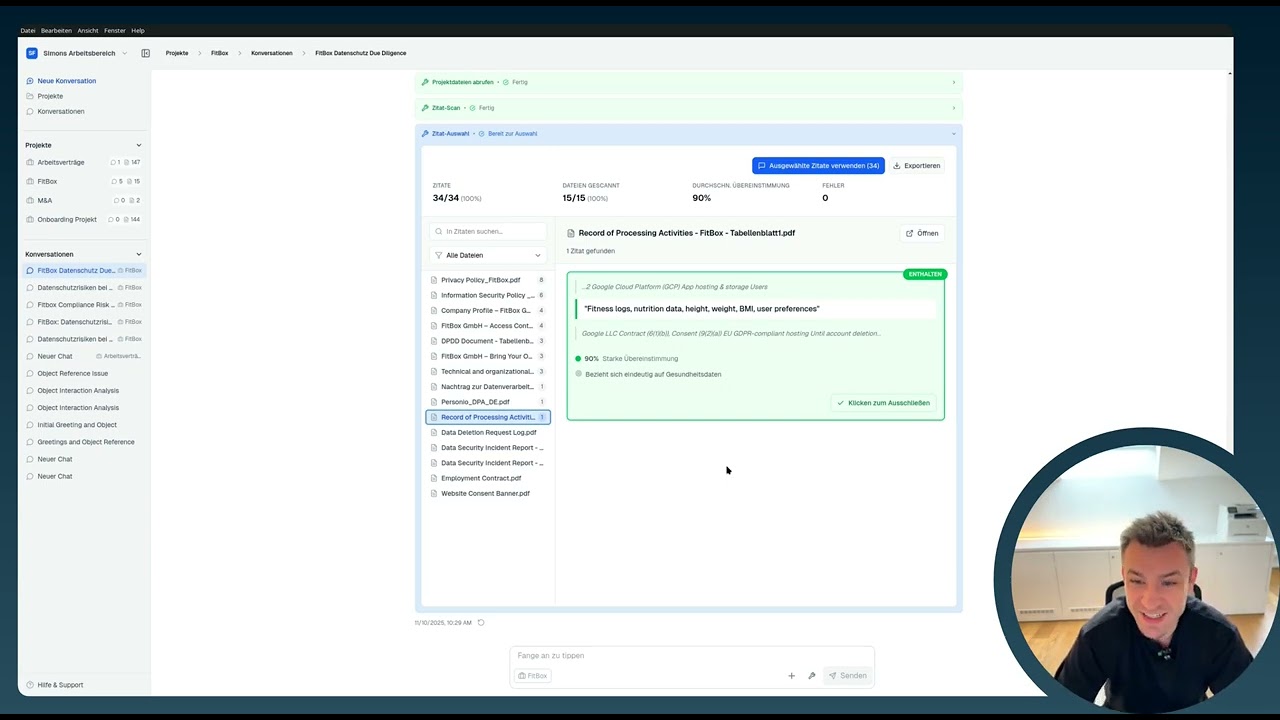
Task: Open the document via Öffnen button
Action: click(922, 233)
